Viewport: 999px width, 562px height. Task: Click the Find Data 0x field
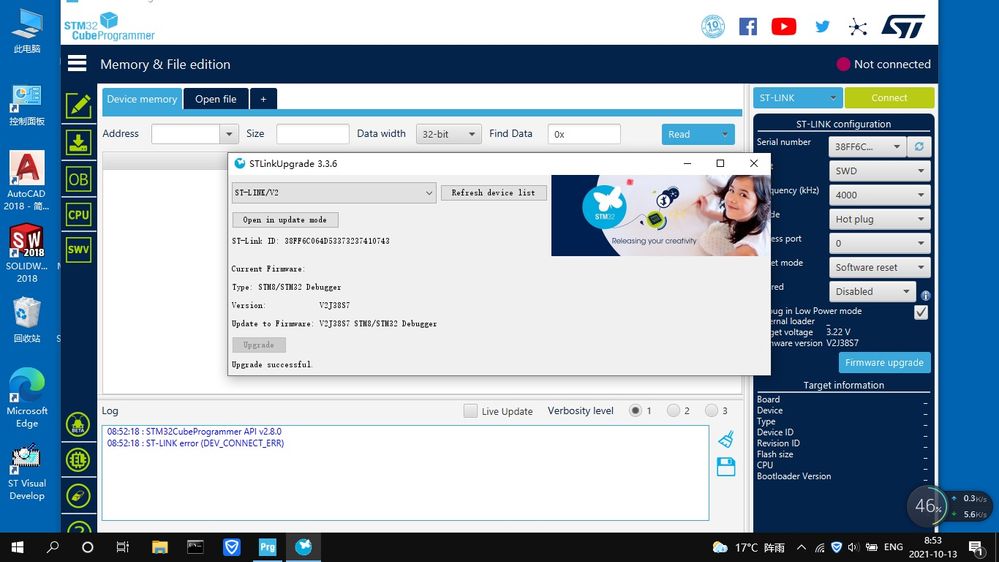click(x=584, y=134)
